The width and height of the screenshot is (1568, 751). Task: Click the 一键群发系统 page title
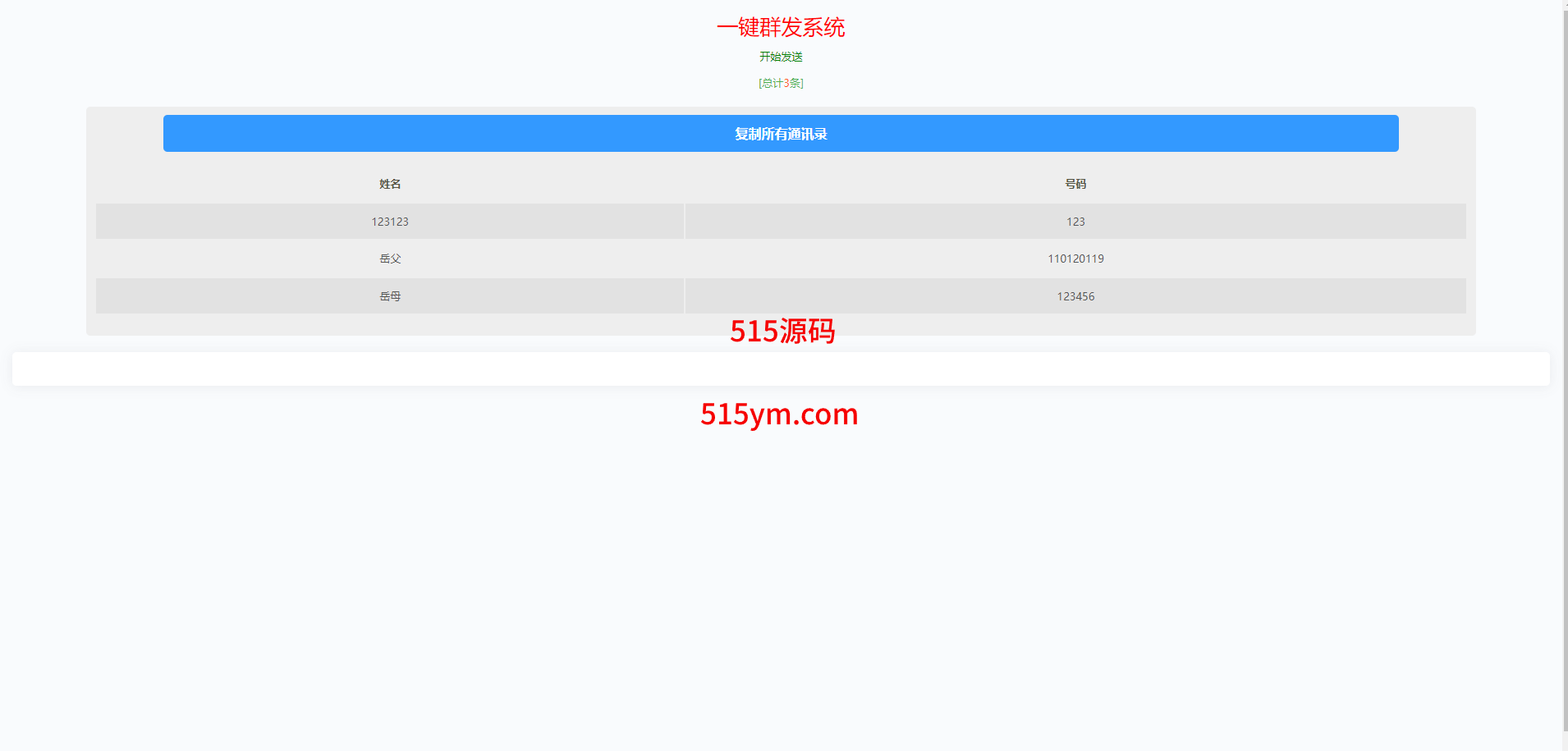click(x=780, y=28)
